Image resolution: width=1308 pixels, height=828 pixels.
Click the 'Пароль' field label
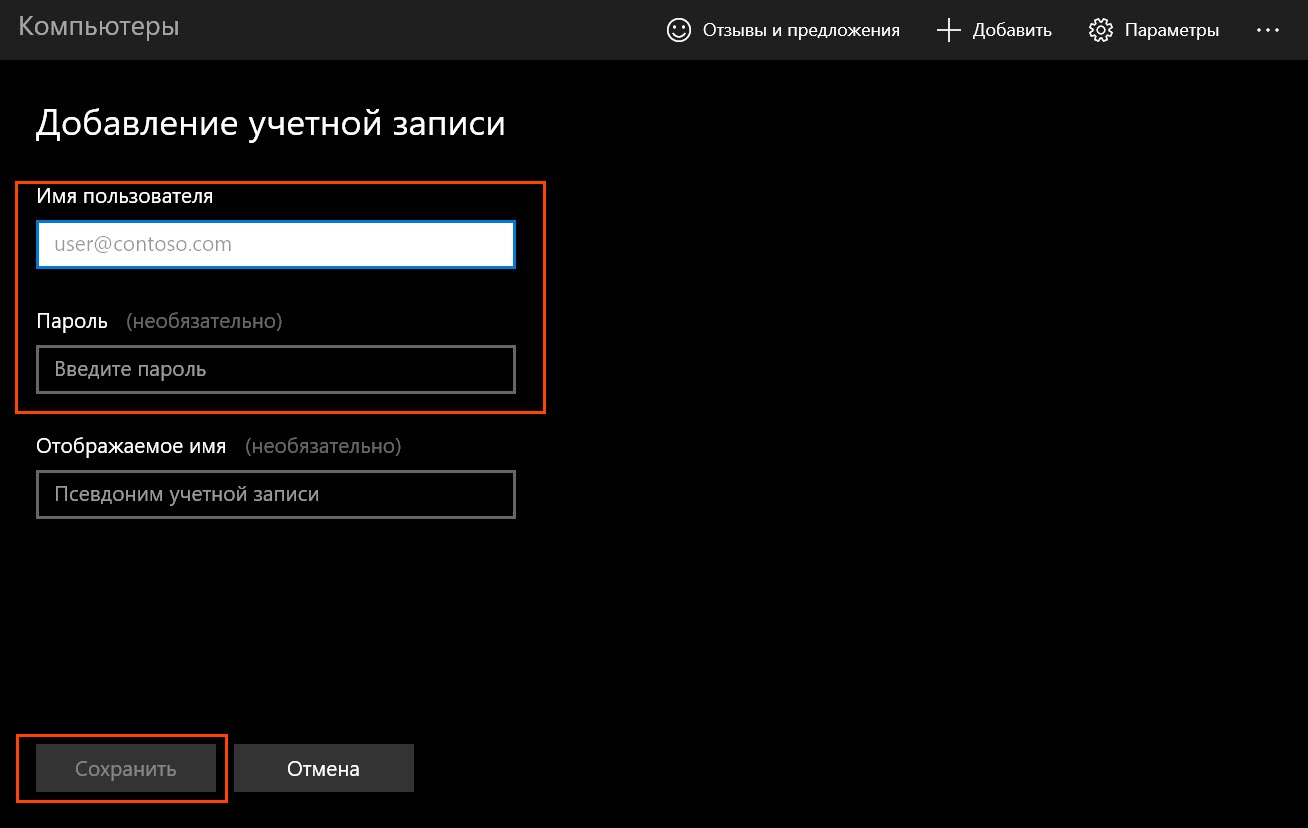click(x=72, y=321)
